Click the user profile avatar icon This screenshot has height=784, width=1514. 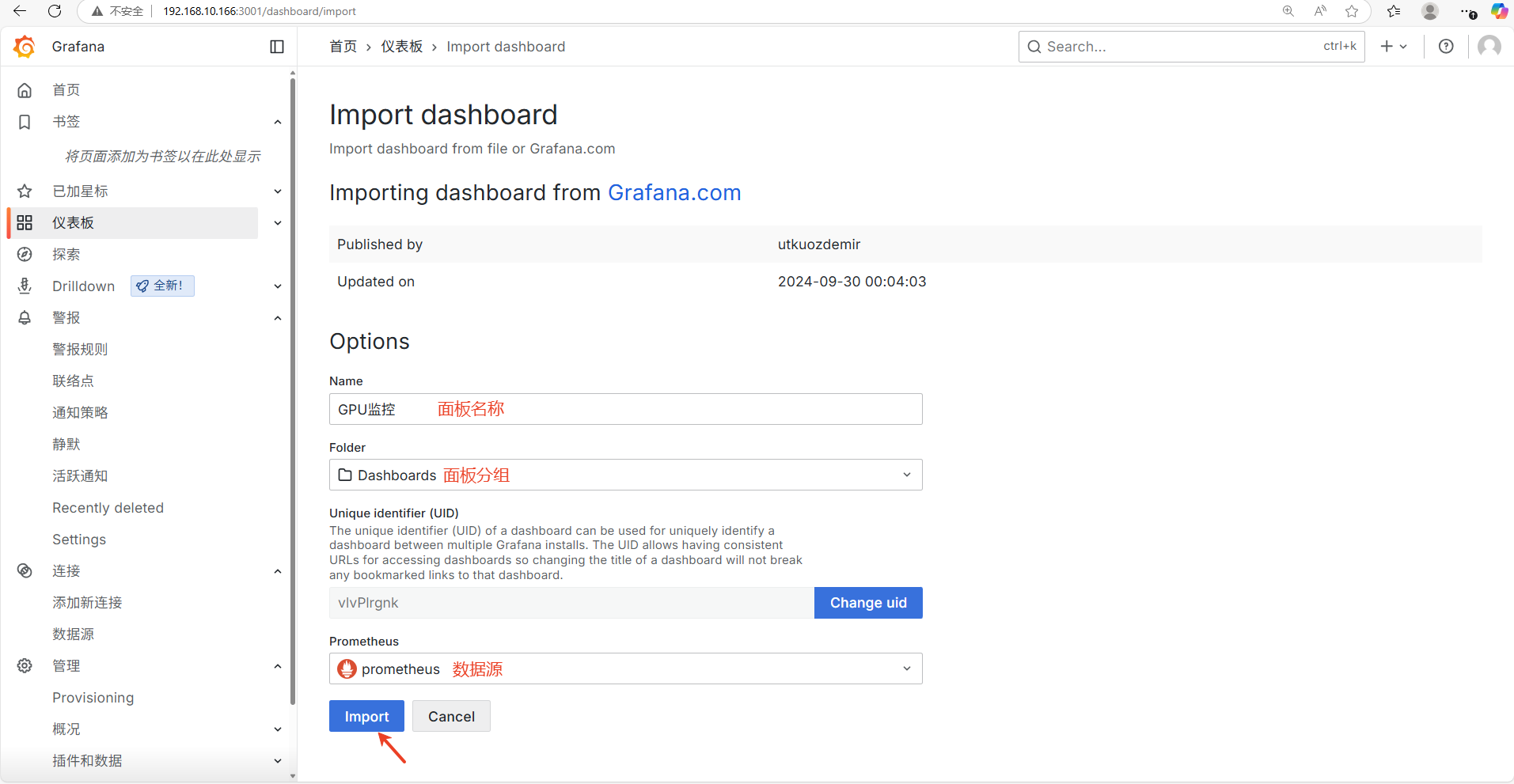click(x=1489, y=47)
